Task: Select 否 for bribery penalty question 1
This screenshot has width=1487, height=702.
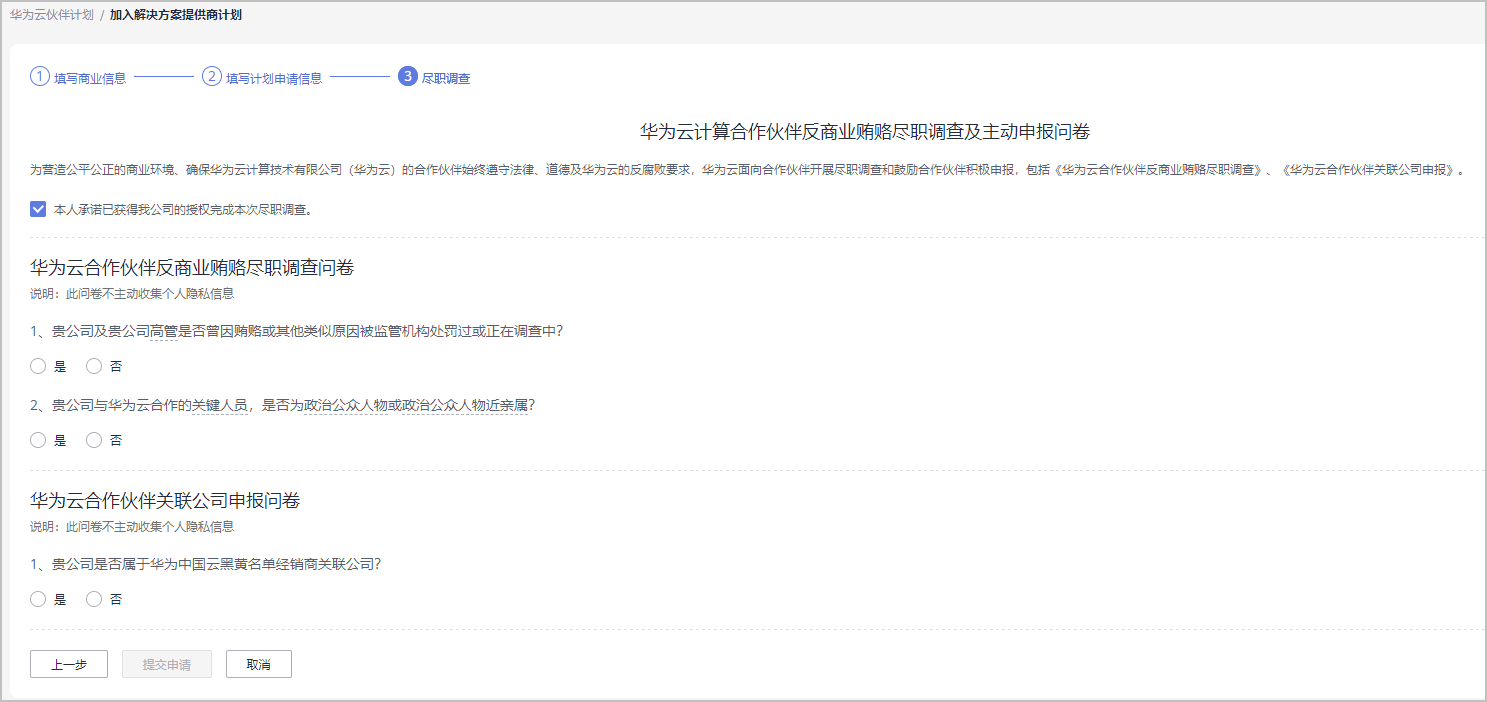Action: [x=95, y=366]
